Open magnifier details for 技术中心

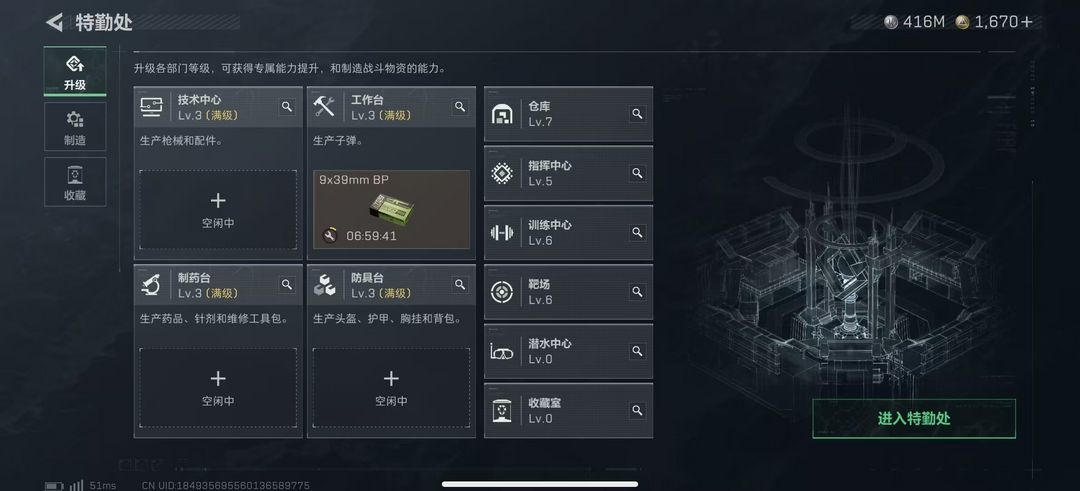[287, 107]
